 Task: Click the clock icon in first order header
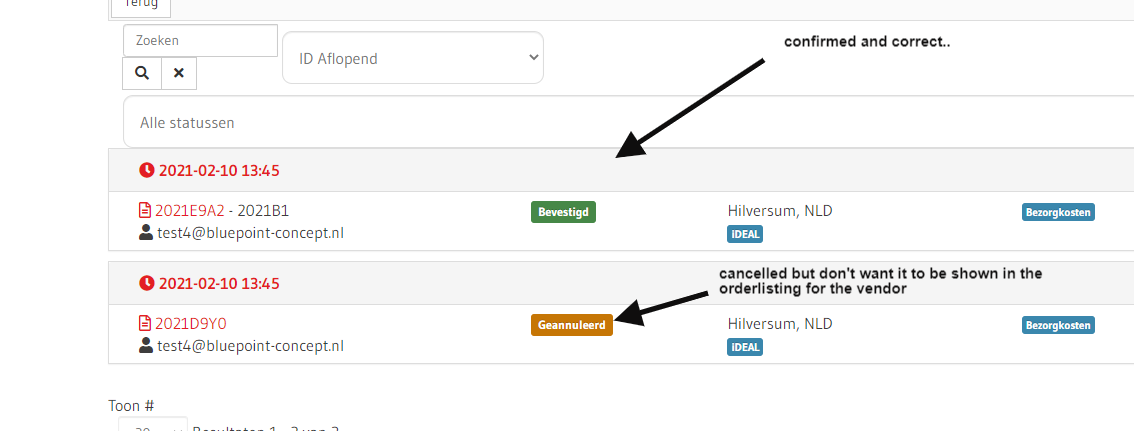148,171
